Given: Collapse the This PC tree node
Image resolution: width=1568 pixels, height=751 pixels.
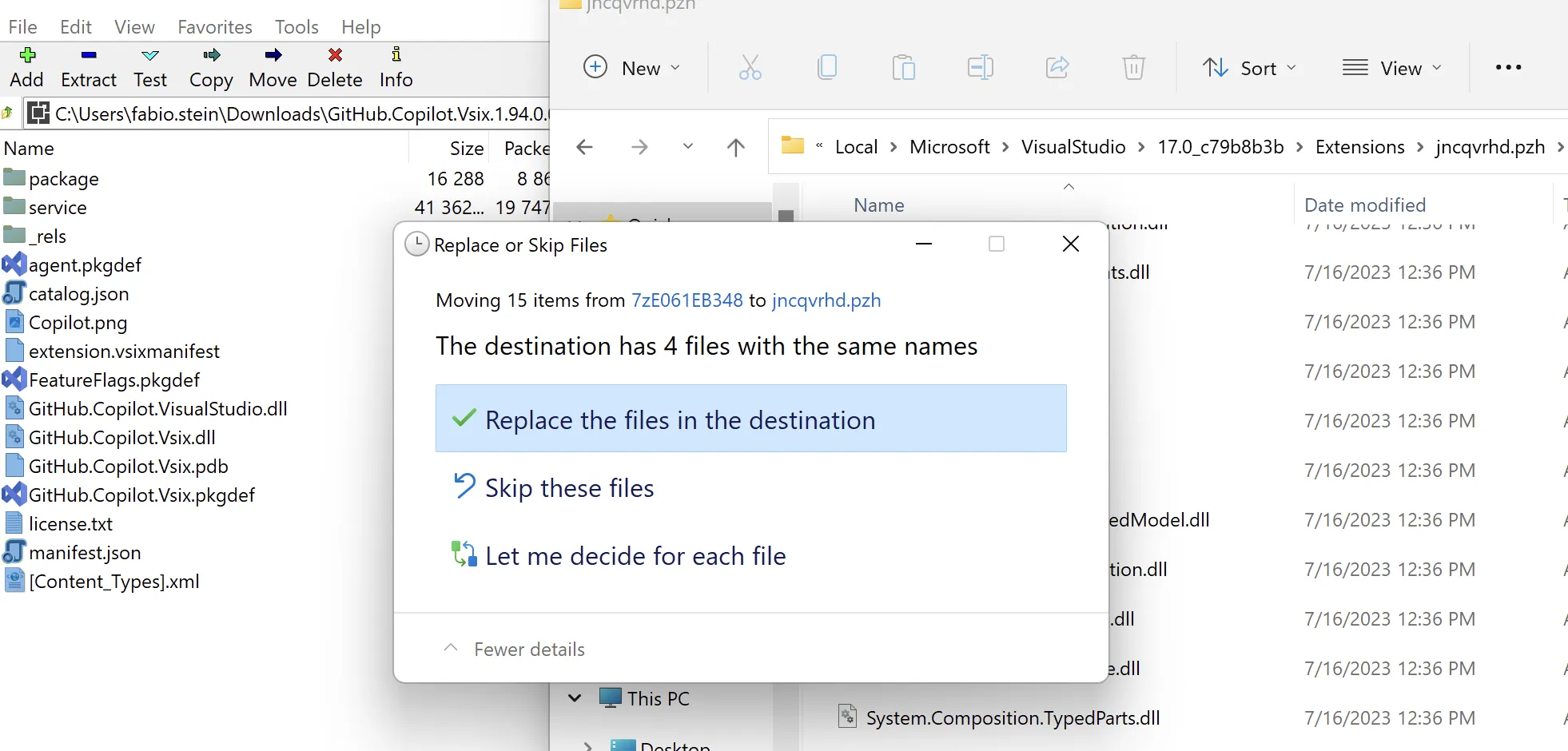Looking at the screenshot, I should click(574, 698).
